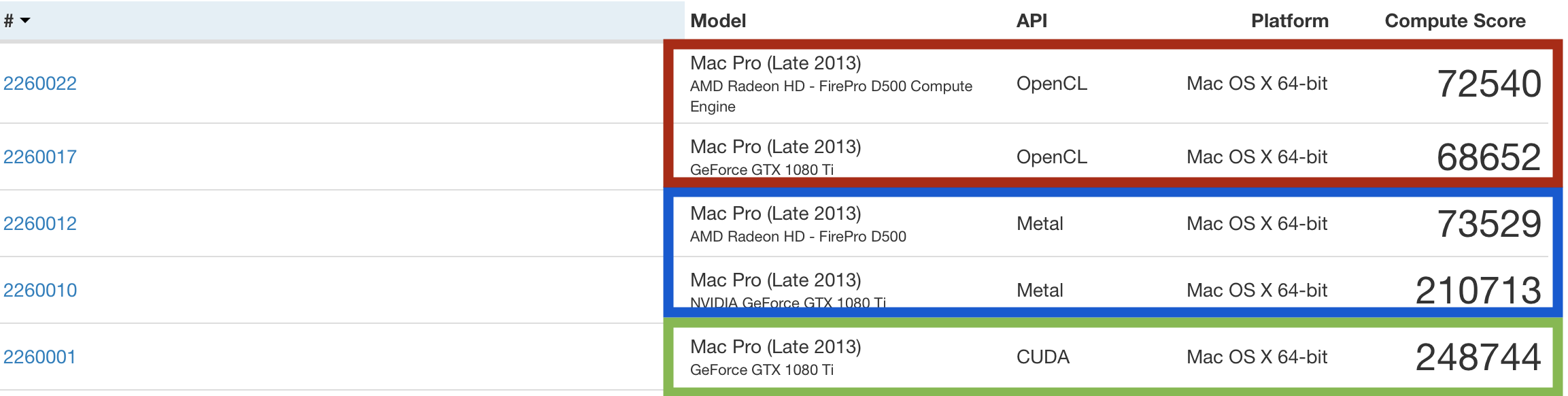This screenshot has width=1568, height=396.
Task: Click the NVIDIA GeForce GTX 1080 Ti model name
Action: pos(788,302)
